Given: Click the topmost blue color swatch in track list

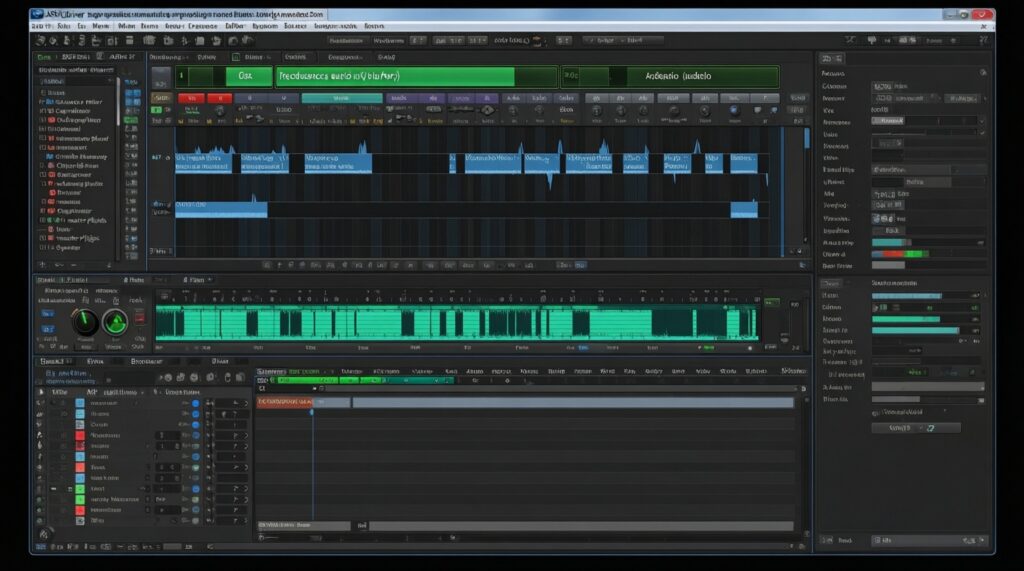Looking at the screenshot, I should [x=80, y=403].
